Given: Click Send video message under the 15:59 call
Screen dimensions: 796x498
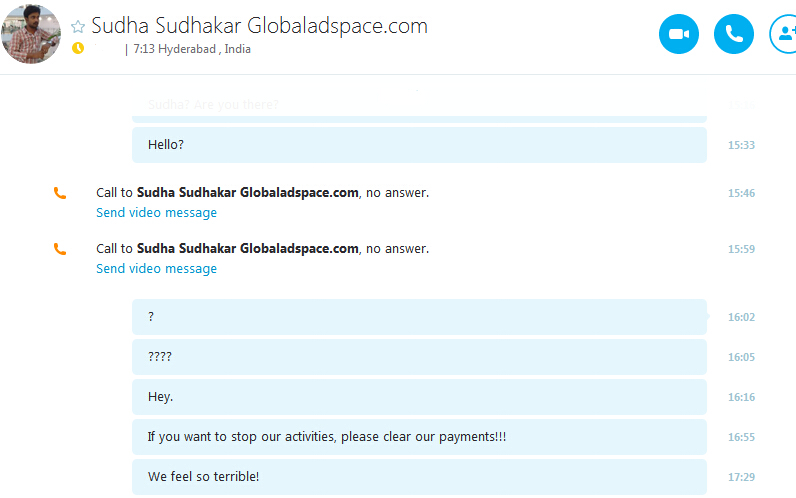Looking at the screenshot, I should [x=156, y=269].
